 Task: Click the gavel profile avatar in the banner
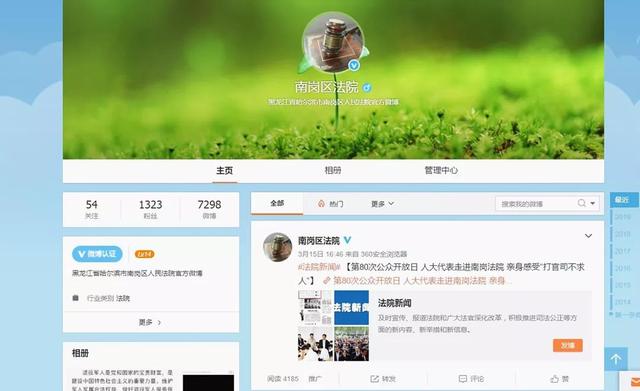[333, 42]
